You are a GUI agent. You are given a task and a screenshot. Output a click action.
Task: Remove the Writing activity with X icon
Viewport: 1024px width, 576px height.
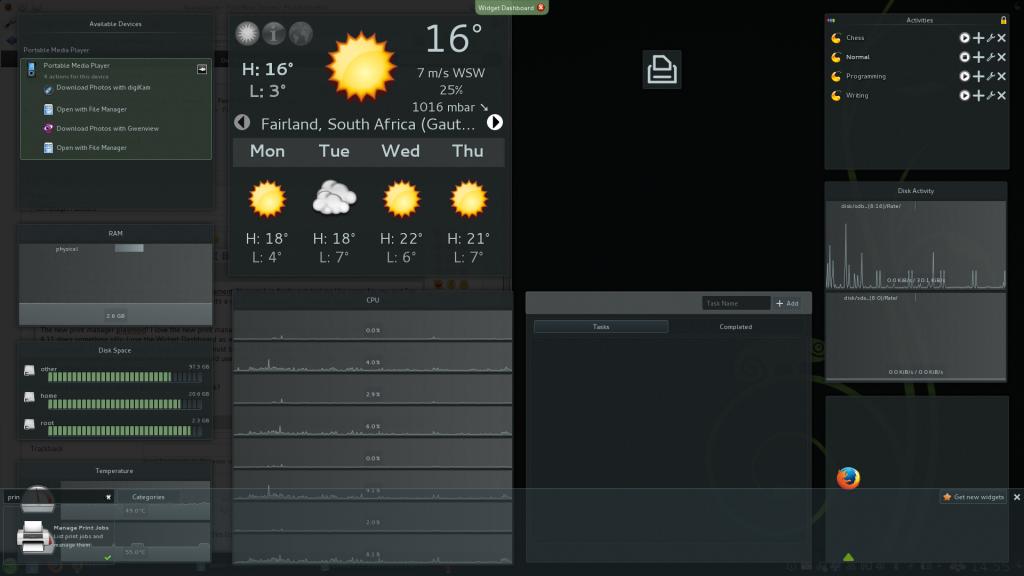(1002, 96)
